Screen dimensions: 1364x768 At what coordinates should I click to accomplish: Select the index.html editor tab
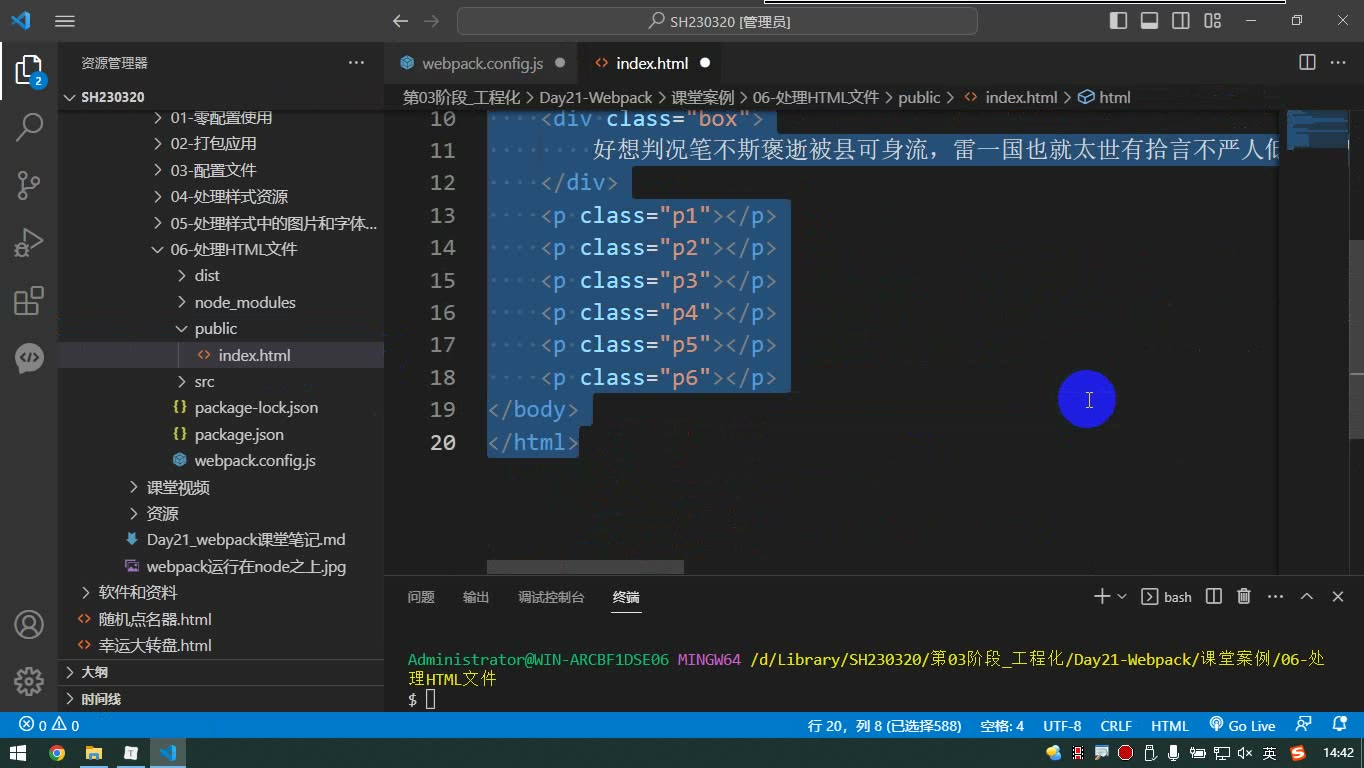pyautogui.click(x=652, y=63)
